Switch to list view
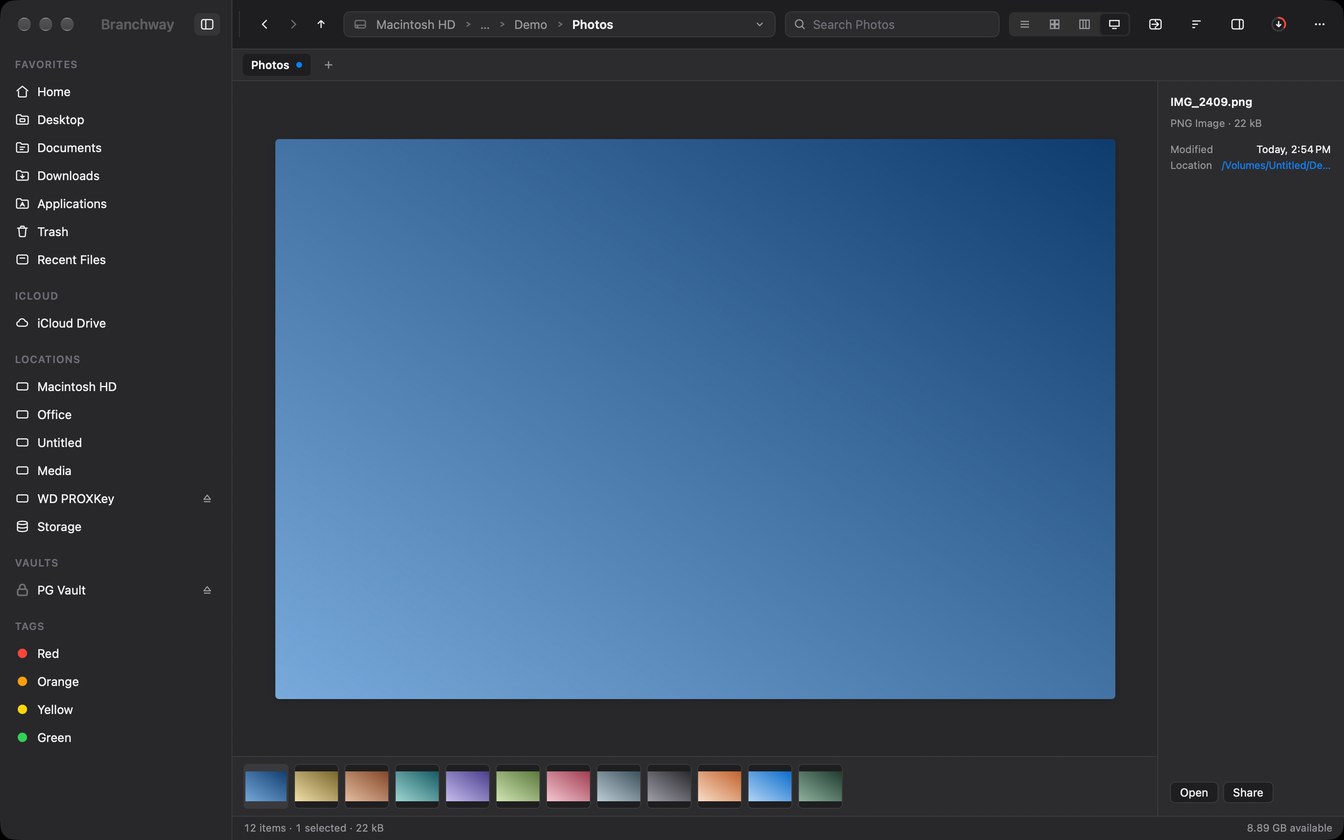 coord(1024,24)
